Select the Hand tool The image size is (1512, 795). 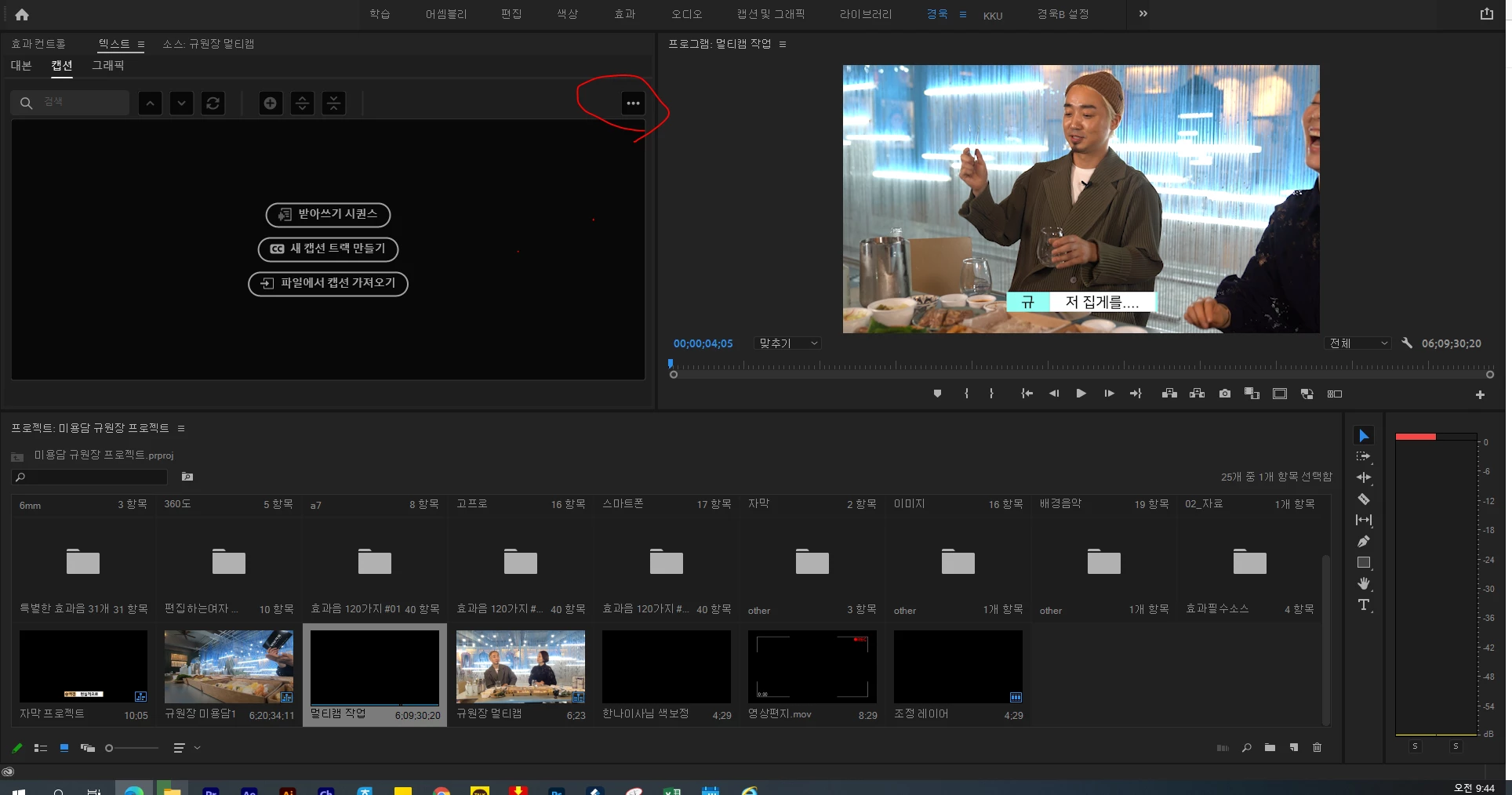[1364, 583]
